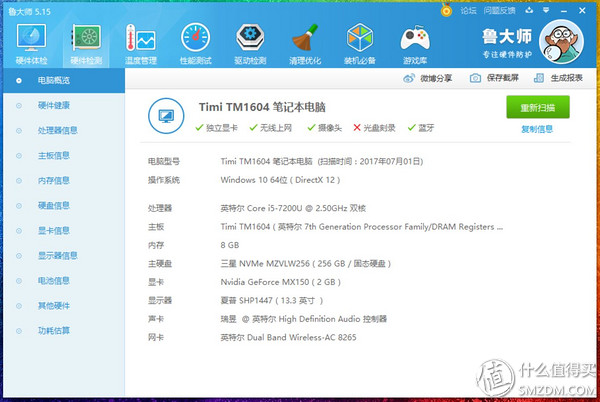Click the gold medal icon in title bar
Viewport: 600px width, 402px height.
(446, 10)
